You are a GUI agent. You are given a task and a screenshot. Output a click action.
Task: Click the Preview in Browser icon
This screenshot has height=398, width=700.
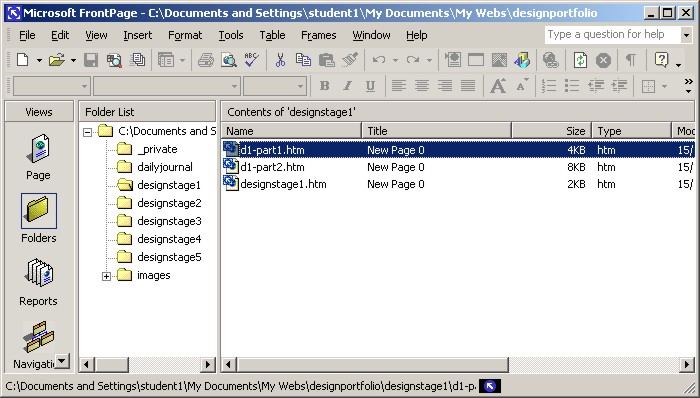coord(229,60)
